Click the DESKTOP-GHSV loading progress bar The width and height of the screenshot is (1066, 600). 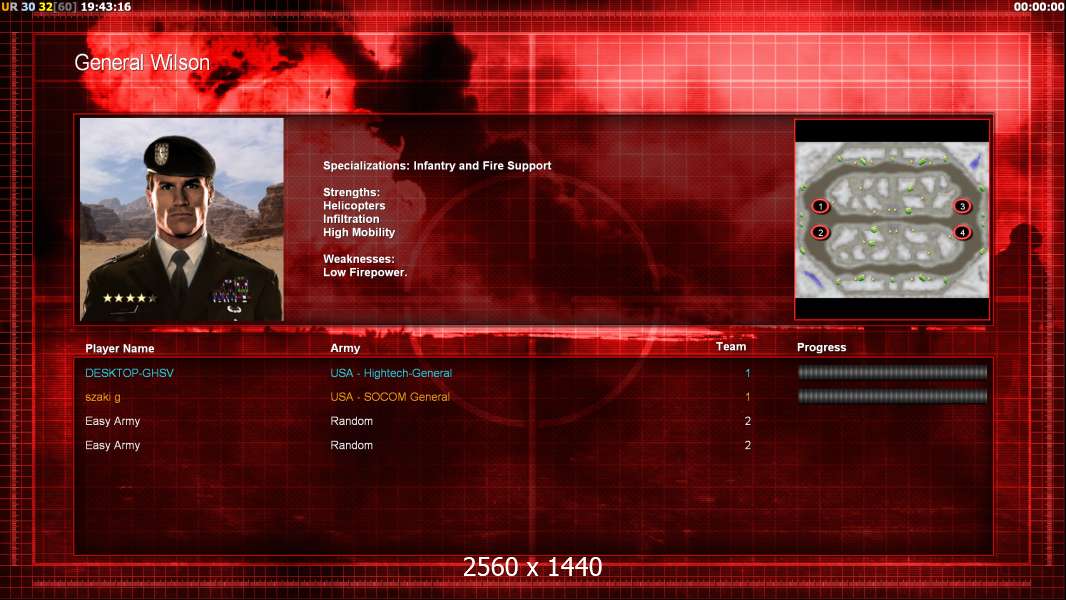tap(892, 372)
